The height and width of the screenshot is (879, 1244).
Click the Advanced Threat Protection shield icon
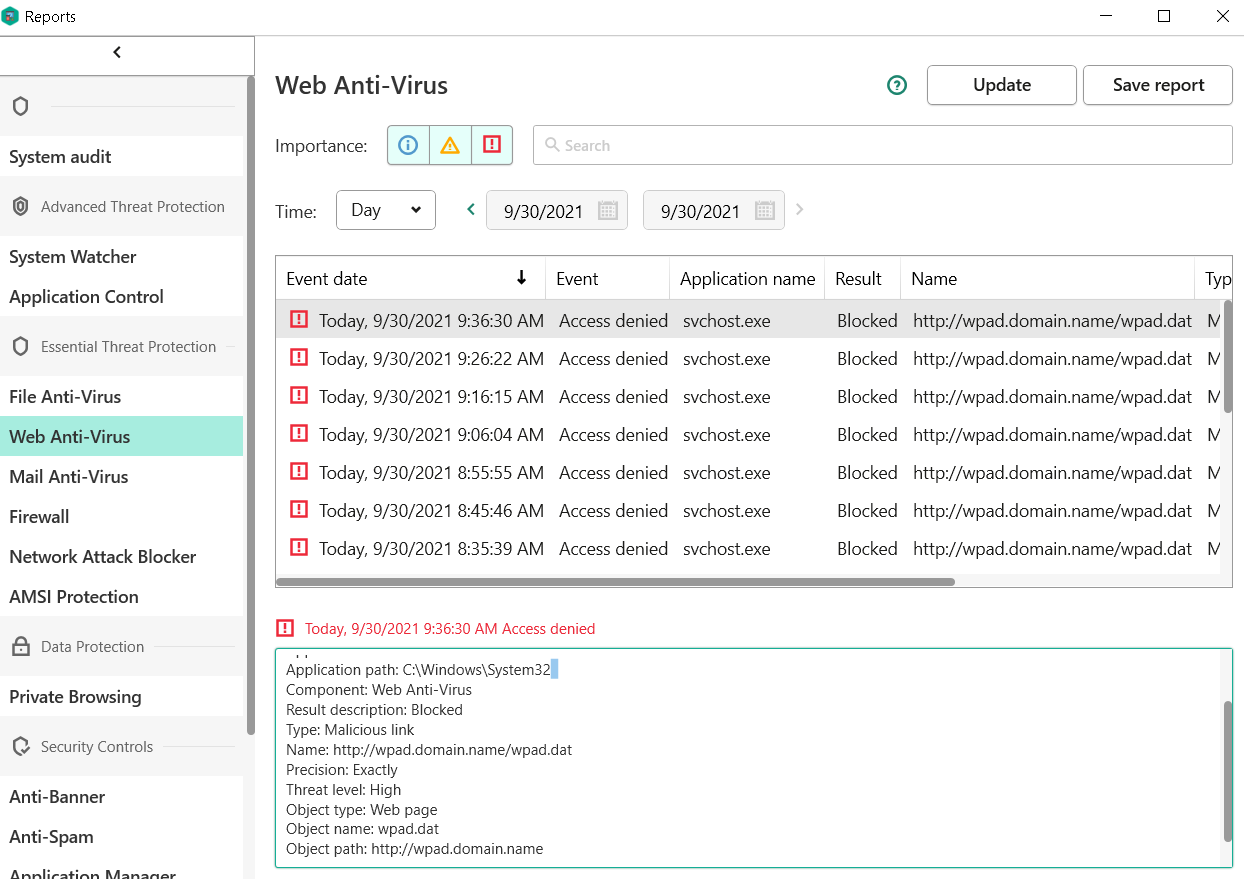click(x=20, y=206)
